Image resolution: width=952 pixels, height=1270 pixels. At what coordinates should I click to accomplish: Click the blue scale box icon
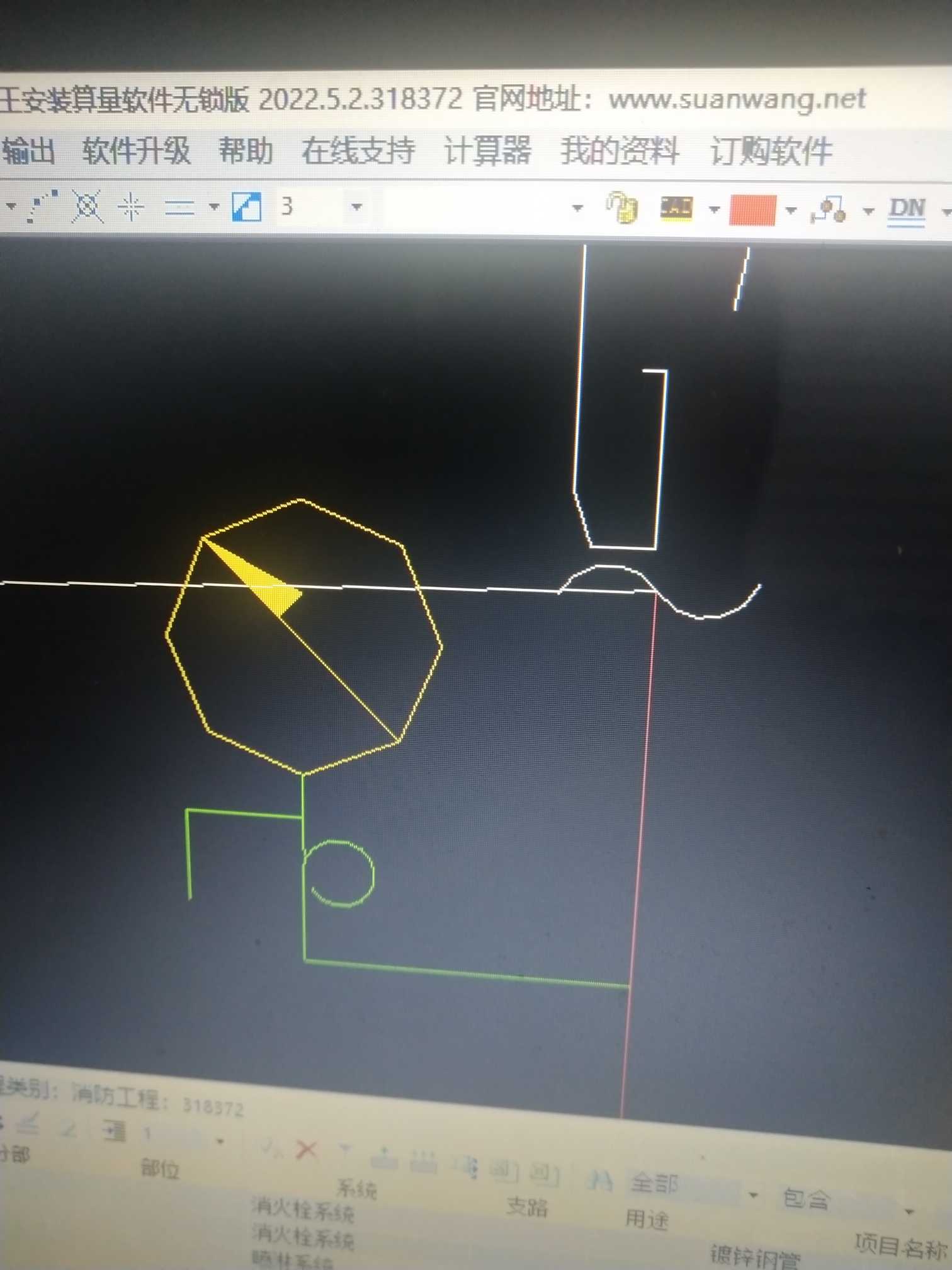coord(247,207)
